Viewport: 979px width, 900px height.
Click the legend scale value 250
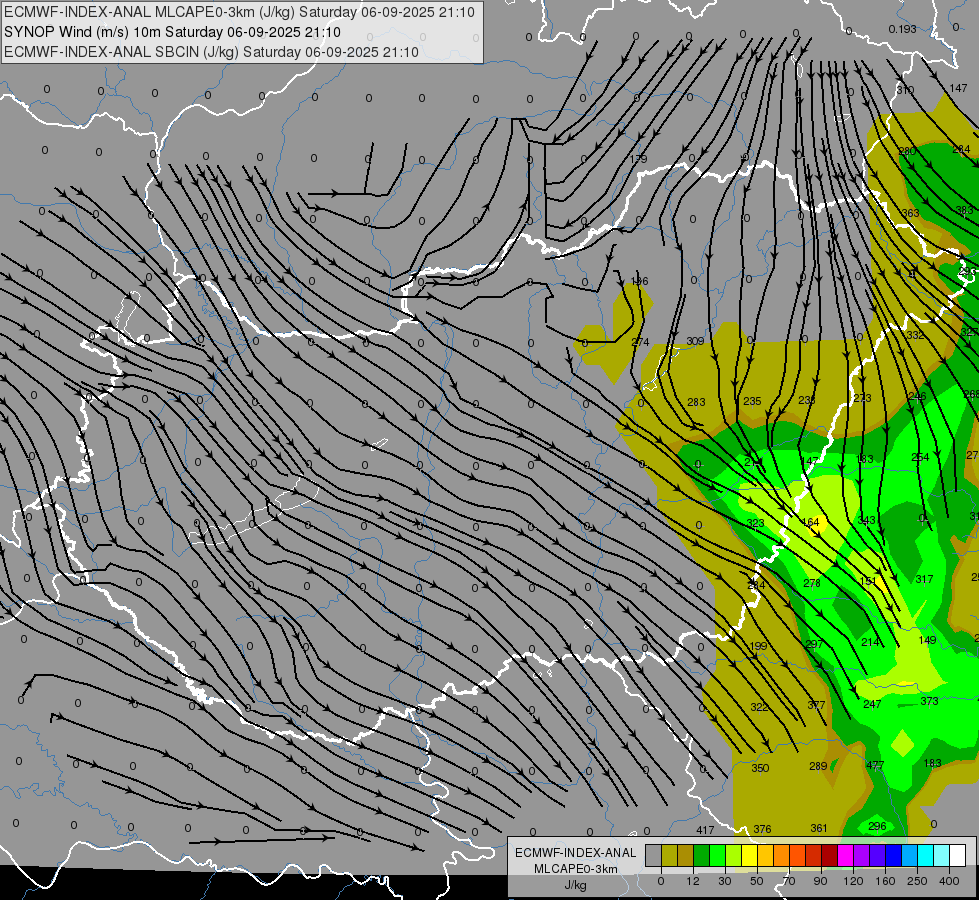click(x=917, y=881)
